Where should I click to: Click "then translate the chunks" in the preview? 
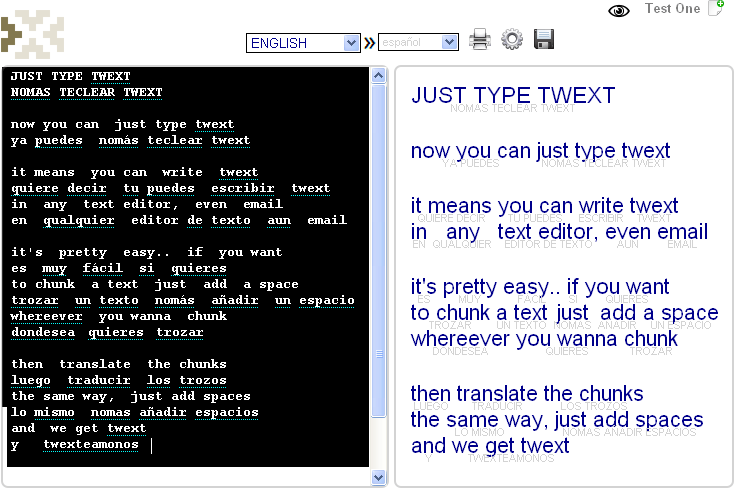(527, 393)
